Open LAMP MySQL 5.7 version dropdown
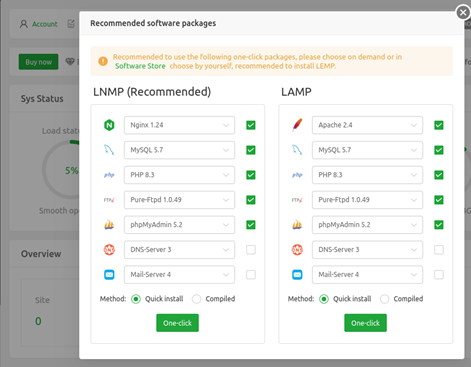This screenshot has height=367, width=471. click(367, 150)
